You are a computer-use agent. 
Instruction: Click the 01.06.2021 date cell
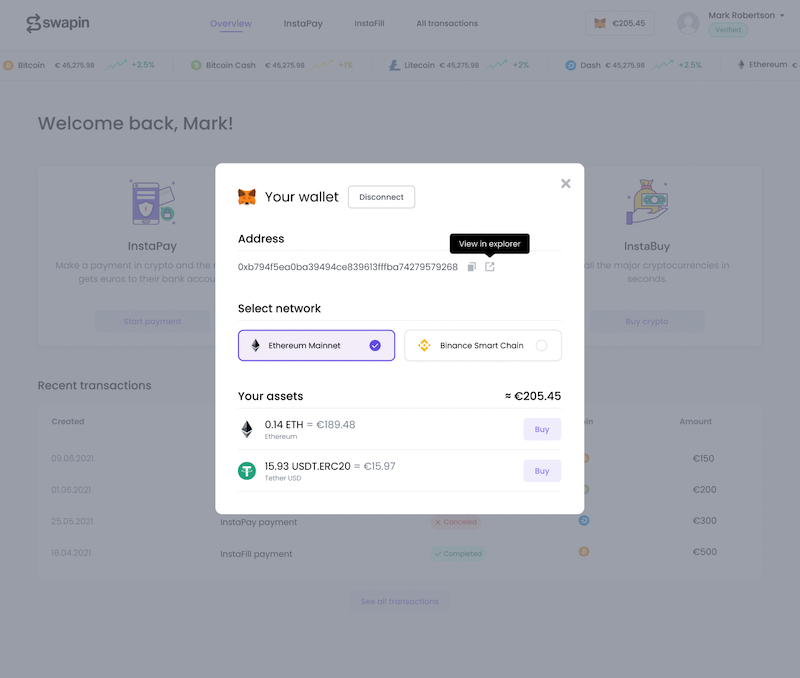coord(71,490)
